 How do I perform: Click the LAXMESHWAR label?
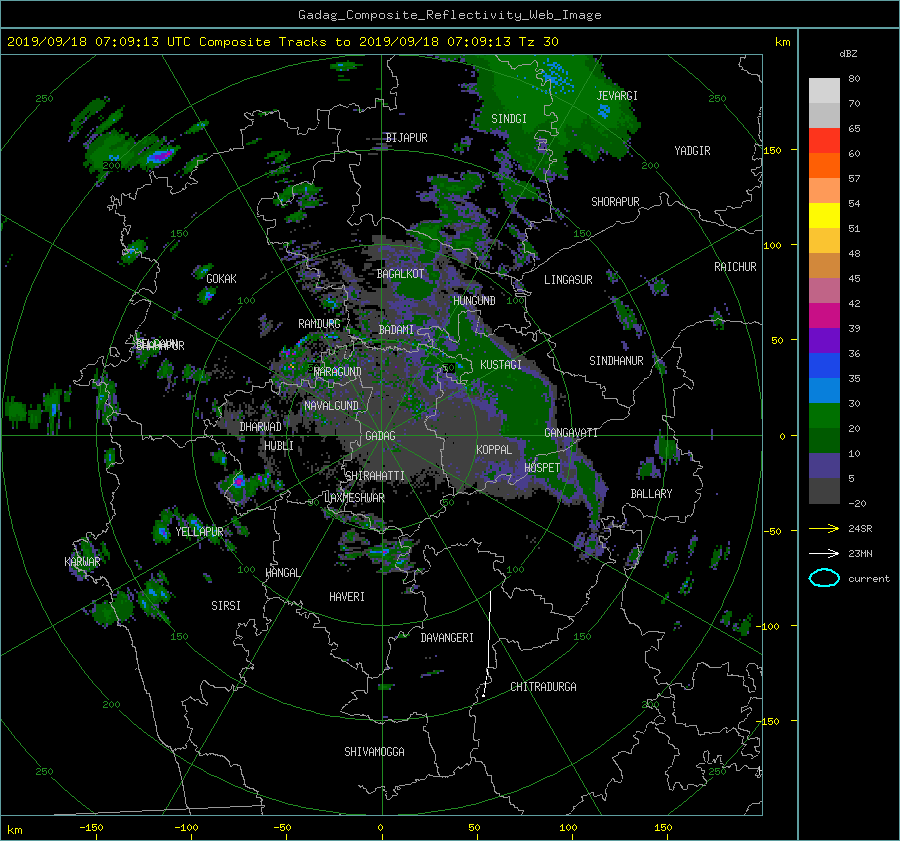tap(354, 498)
